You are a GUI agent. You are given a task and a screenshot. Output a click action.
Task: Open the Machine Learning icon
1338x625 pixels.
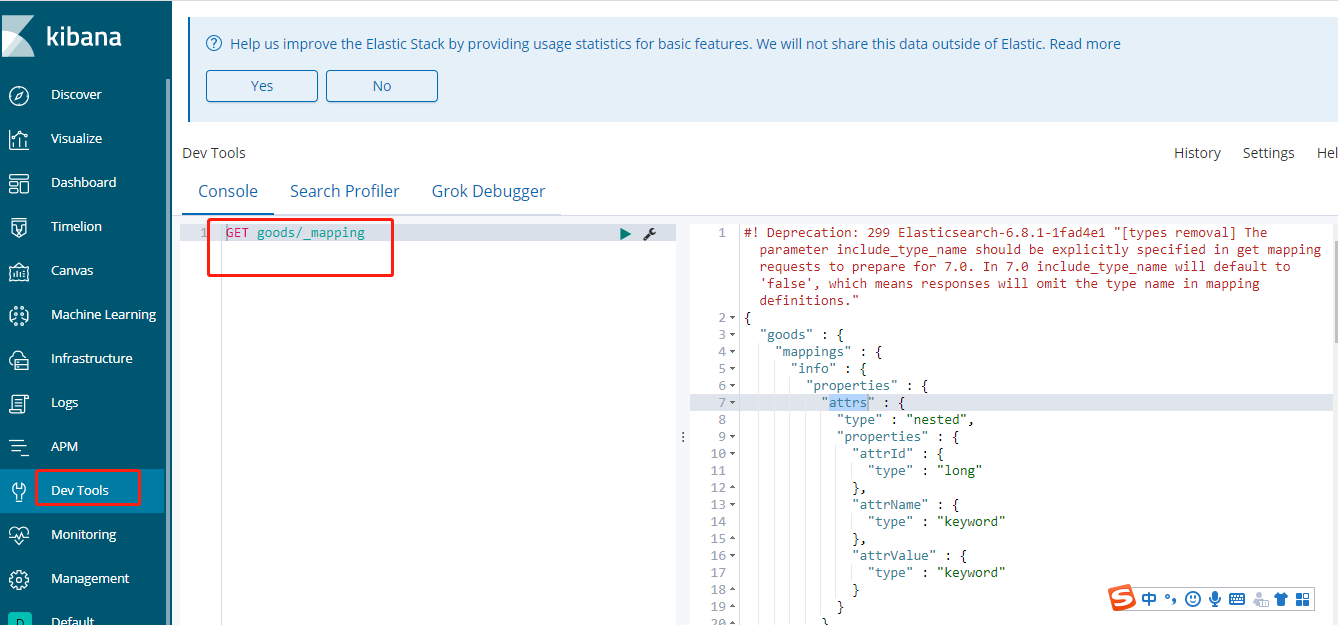pyautogui.click(x=19, y=315)
